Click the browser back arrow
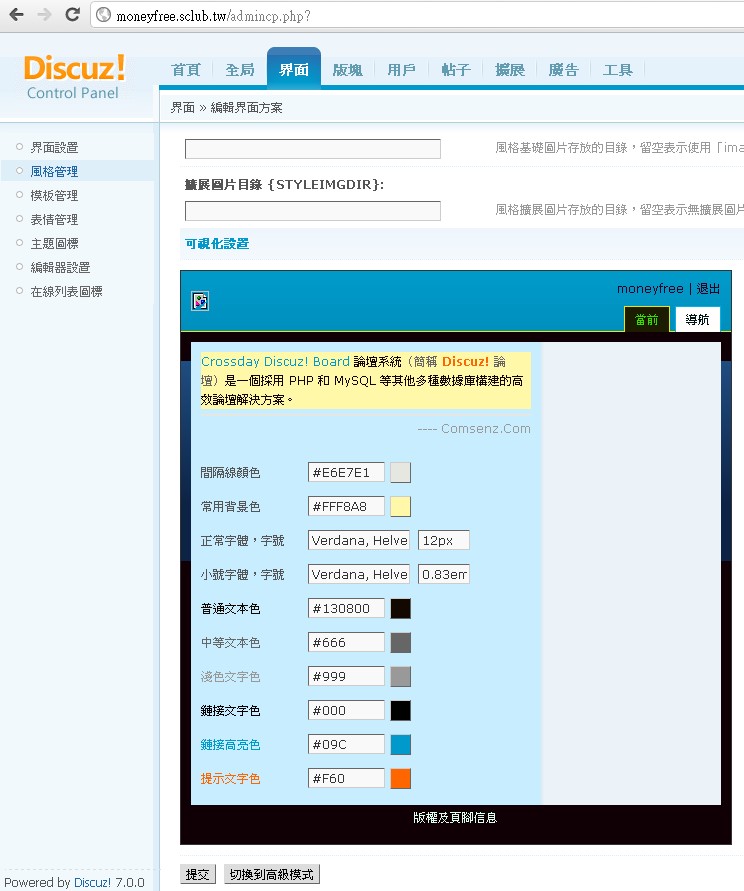 16,14
